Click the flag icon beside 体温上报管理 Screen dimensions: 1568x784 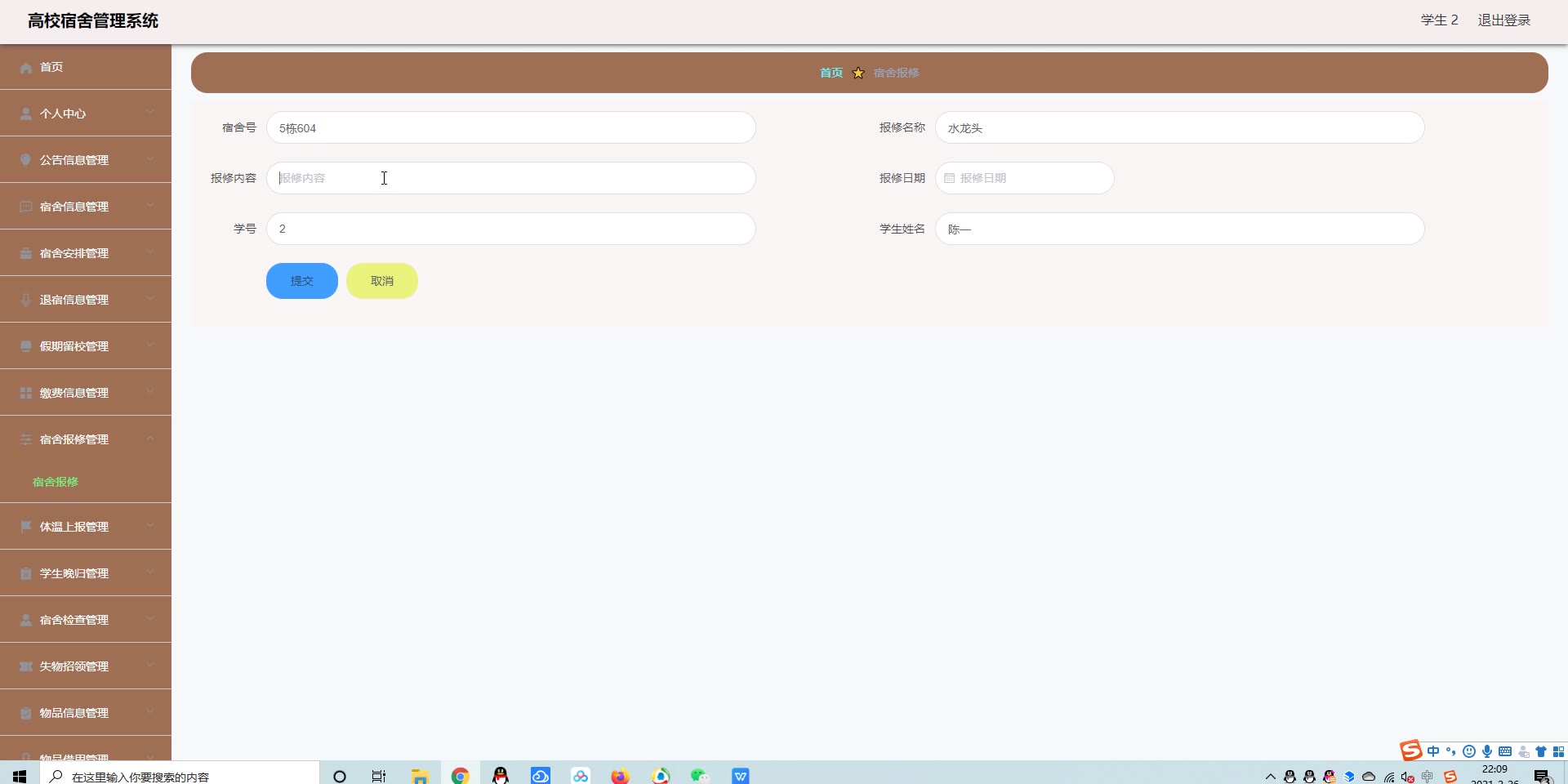pyautogui.click(x=26, y=528)
